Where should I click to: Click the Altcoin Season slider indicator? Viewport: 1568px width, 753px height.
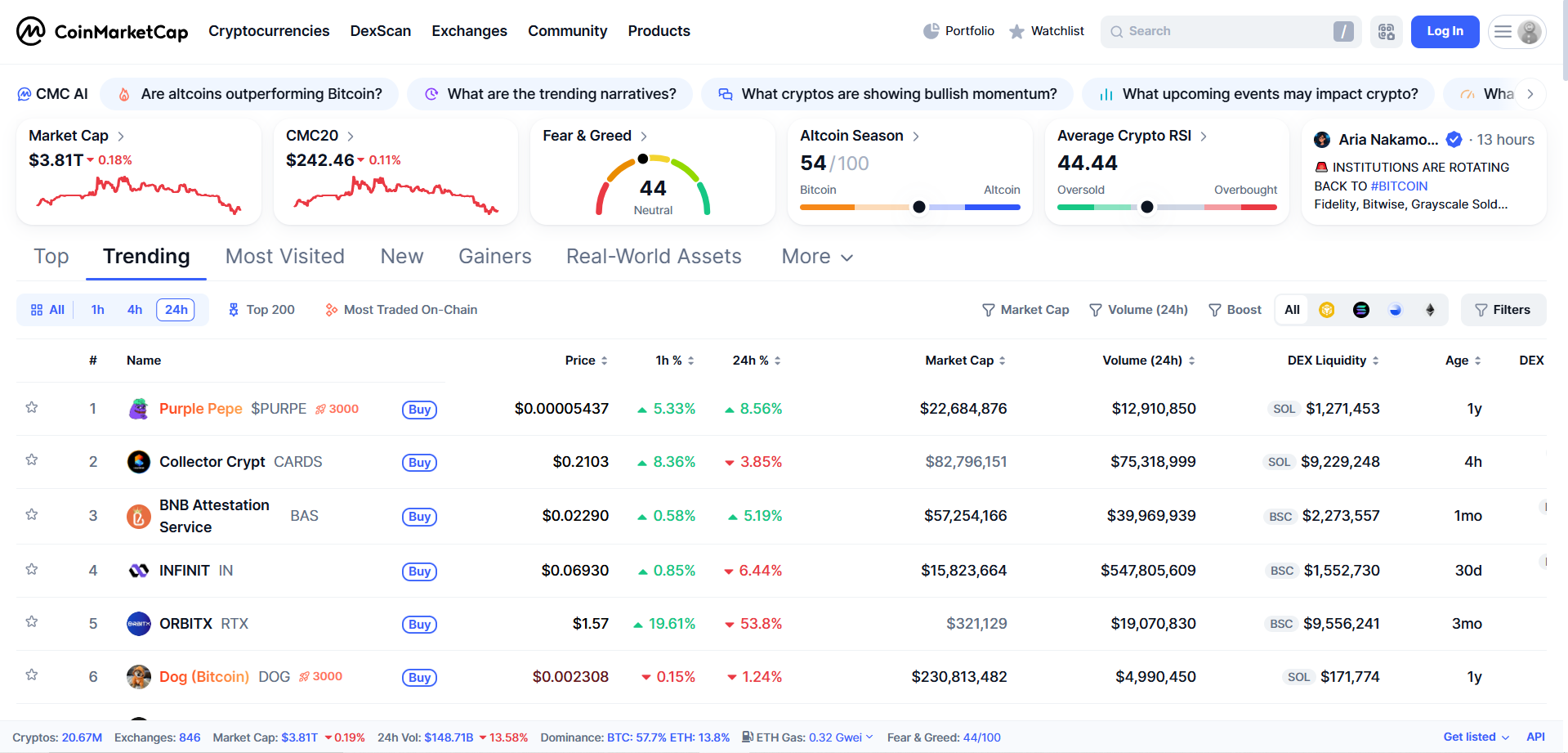[x=919, y=207]
